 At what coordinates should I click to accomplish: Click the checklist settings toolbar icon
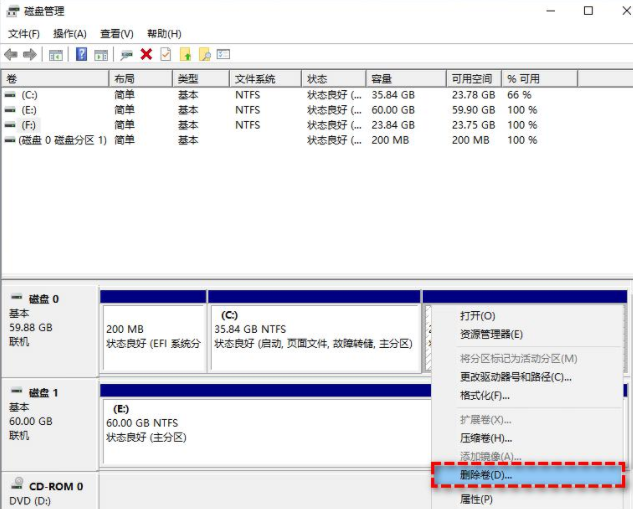[x=223, y=54]
